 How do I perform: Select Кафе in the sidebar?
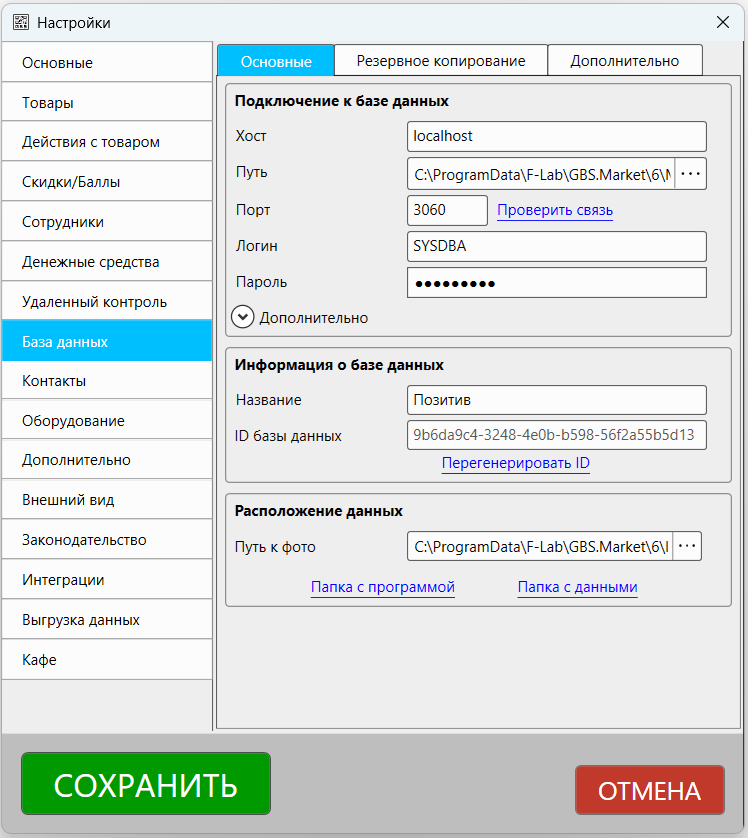[x=107, y=660]
